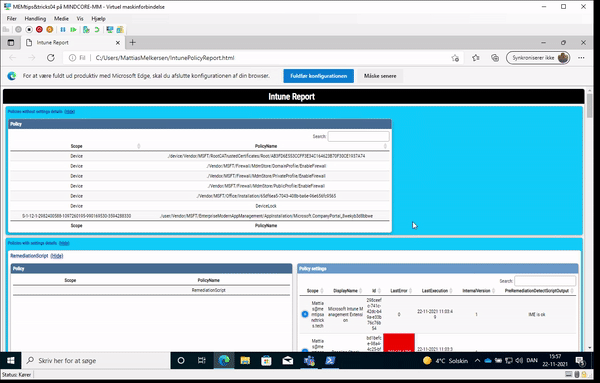Open Cortana circle icon in taskbar
600x383 pixels.
(x=181, y=360)
